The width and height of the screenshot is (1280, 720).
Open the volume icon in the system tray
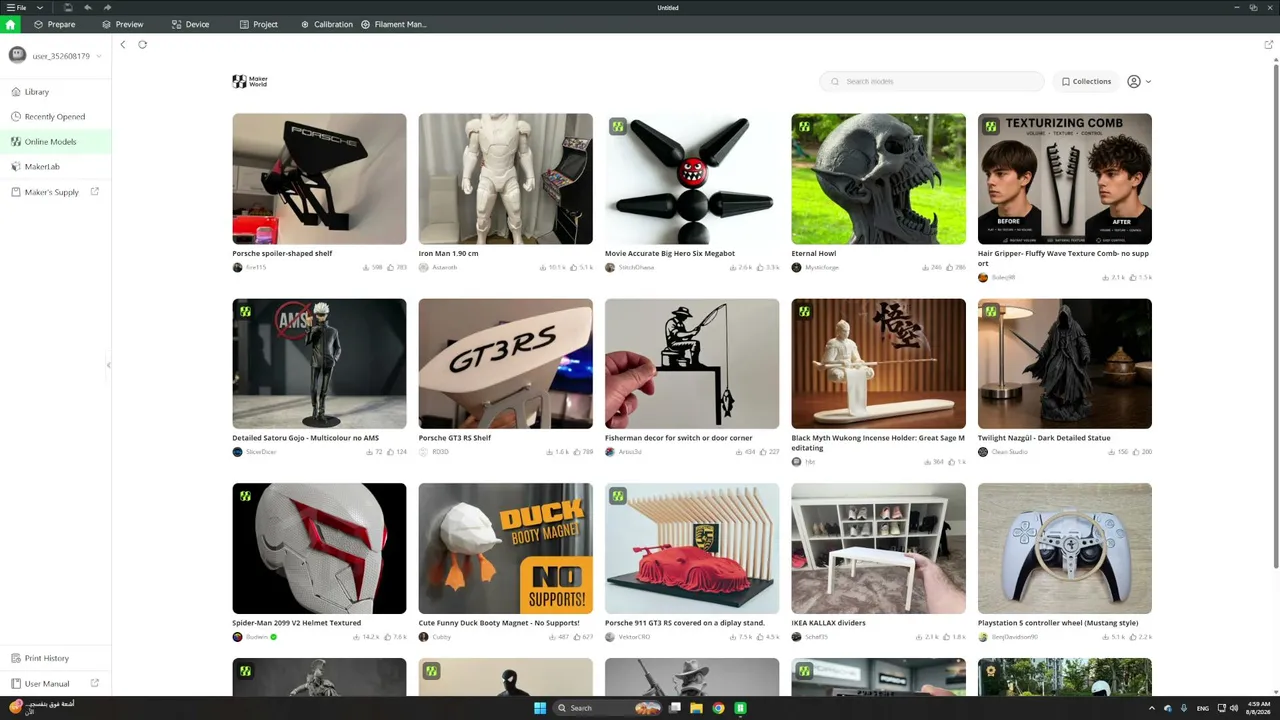coord(1233,708)
